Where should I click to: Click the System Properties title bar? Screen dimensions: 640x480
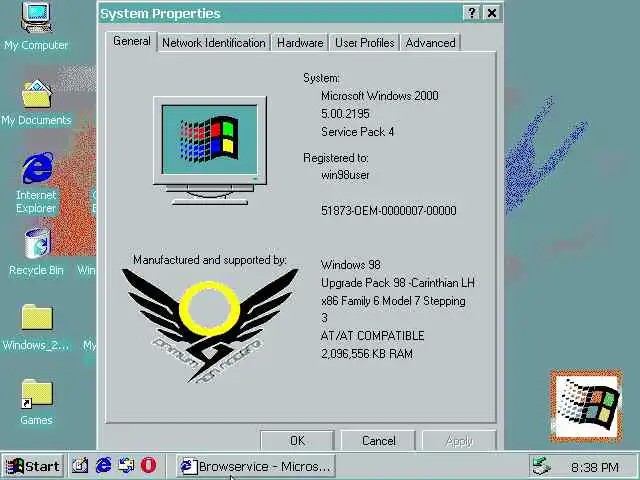click(280, 13)
